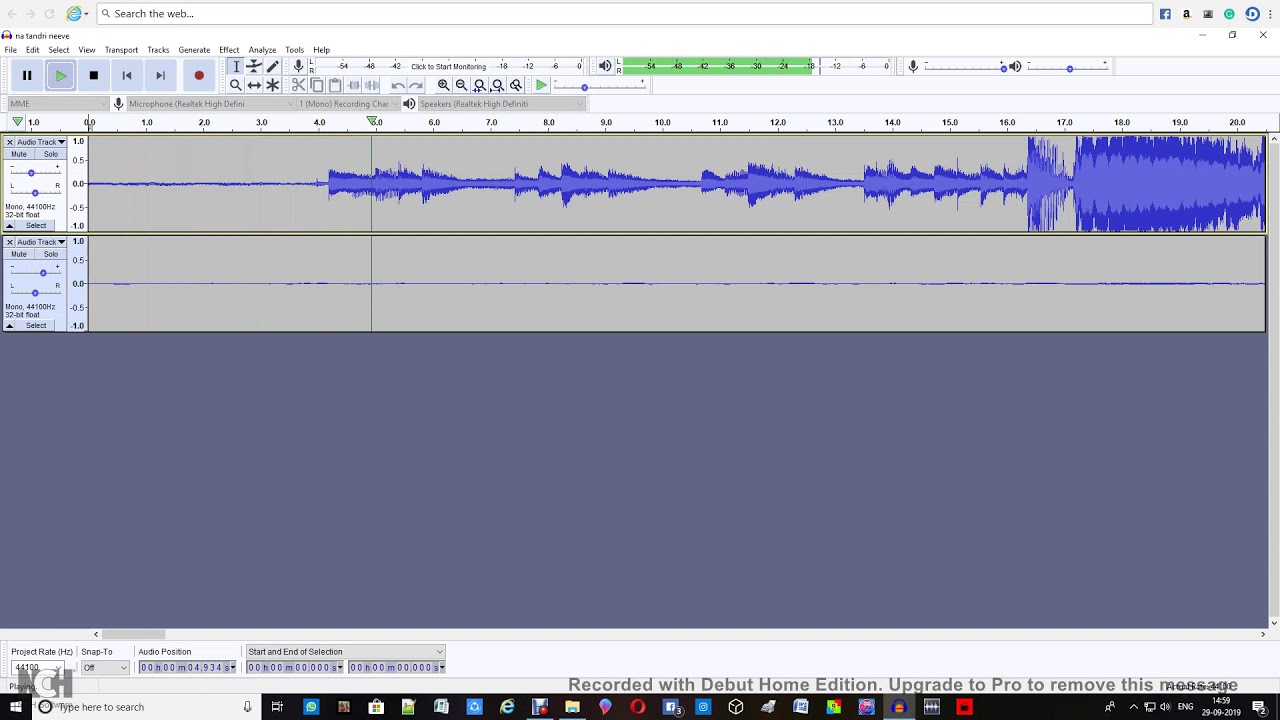This screenshot has width=1280, height=720.
Task: Click the Audio Position time field
Action: click(188, 667)
